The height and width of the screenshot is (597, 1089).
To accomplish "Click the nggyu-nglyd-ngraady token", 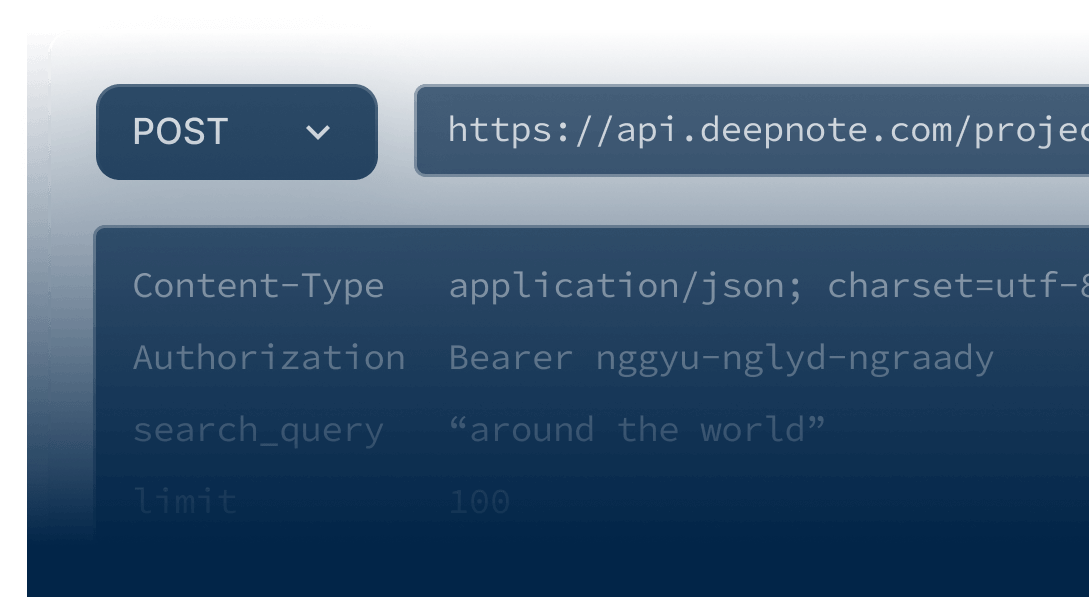I will [x=795, y=358].
